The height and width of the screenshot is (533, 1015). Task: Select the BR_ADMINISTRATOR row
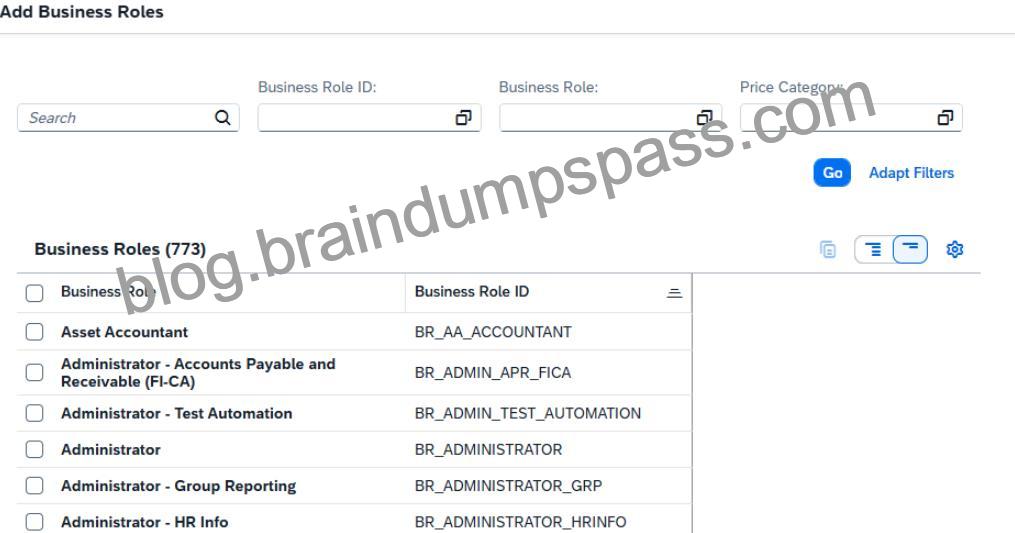(354, 449)
